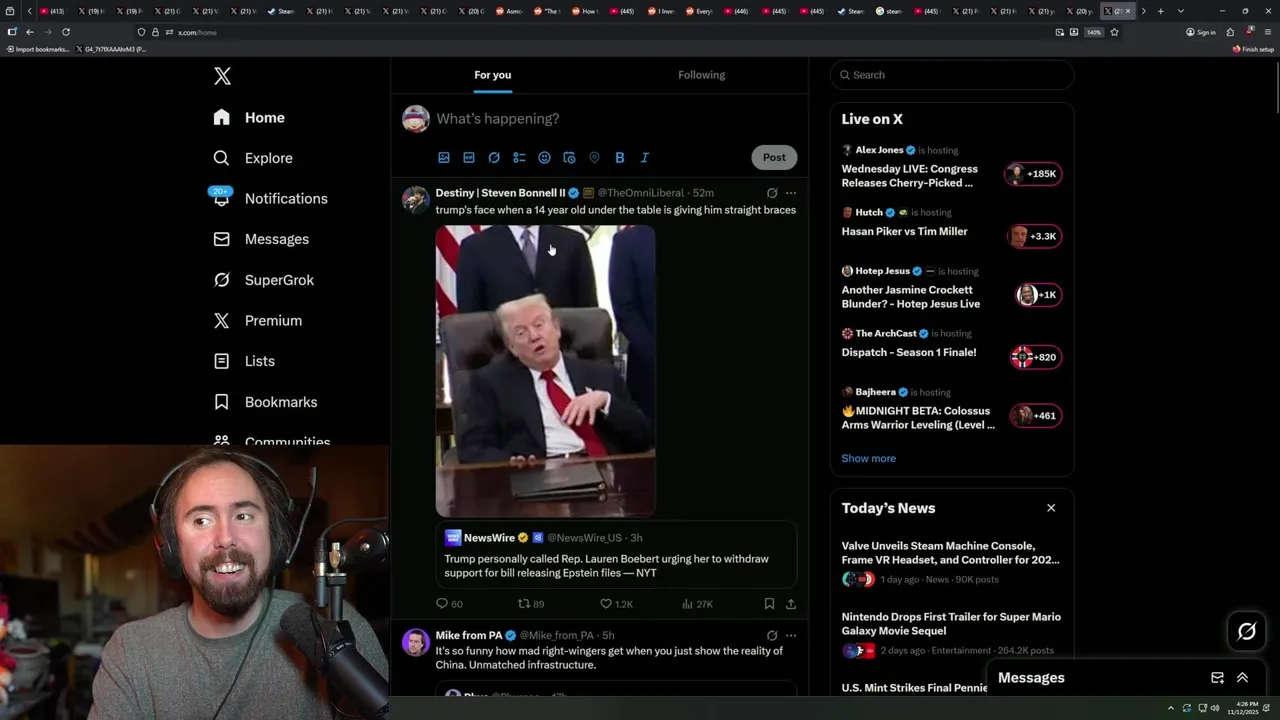Open the browser application menu

tap(1267, 32)
